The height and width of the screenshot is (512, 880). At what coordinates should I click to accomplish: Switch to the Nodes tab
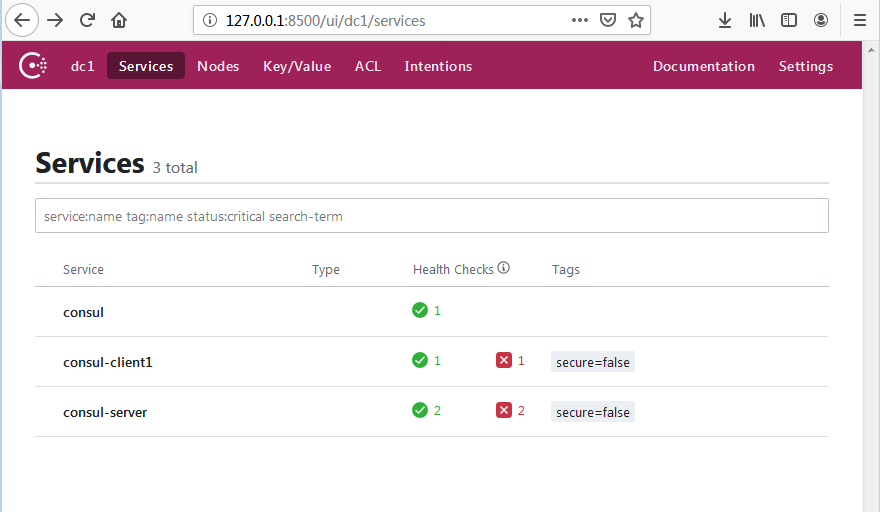point(218,66)
